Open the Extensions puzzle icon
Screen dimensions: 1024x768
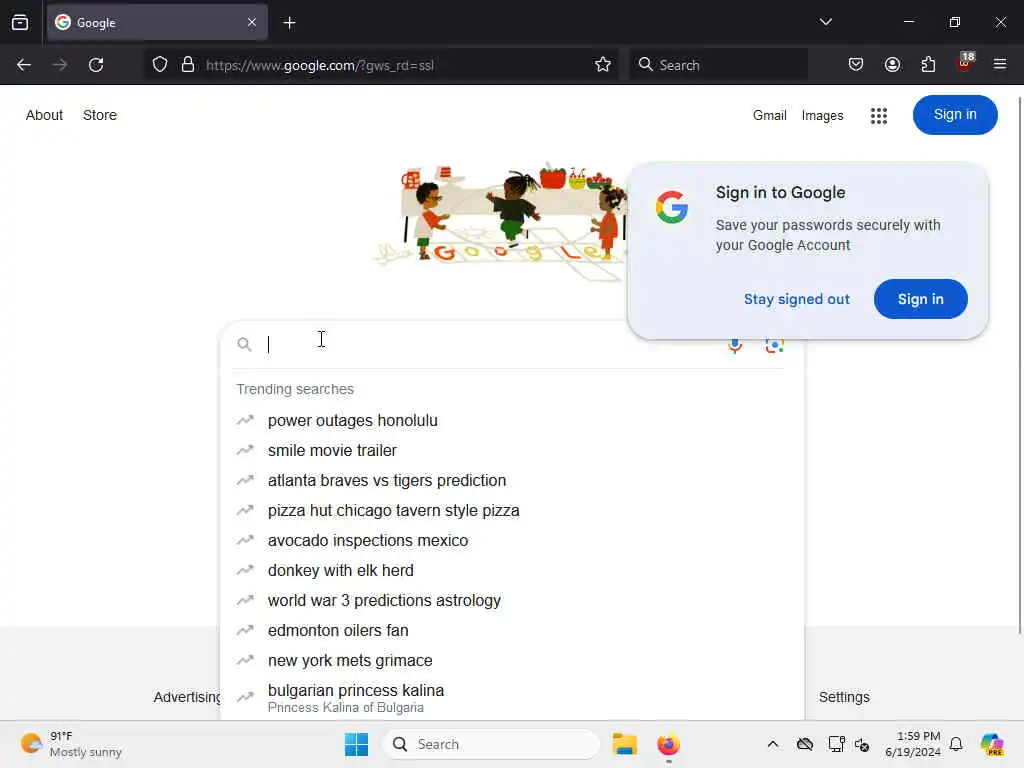[x=928, y=65]
